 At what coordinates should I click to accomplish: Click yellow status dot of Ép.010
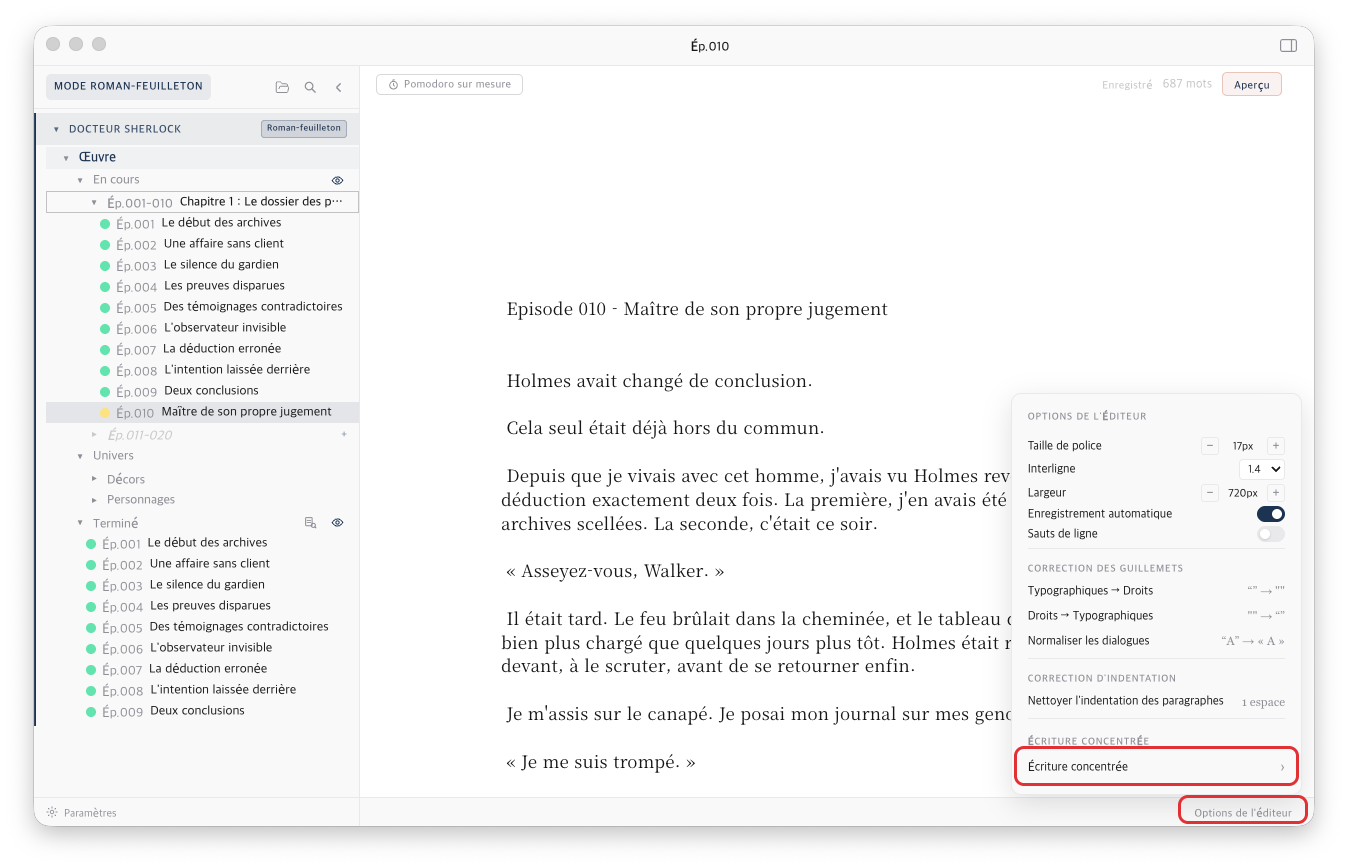105,412
